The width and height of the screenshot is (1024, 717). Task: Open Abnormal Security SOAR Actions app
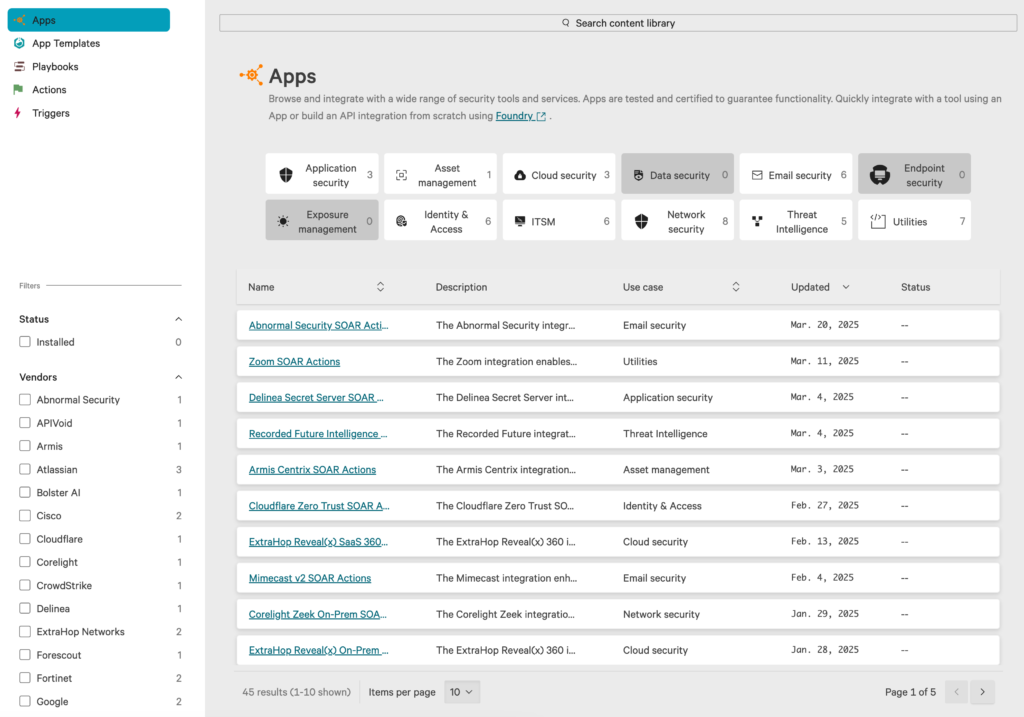click(x=319, y=325)
